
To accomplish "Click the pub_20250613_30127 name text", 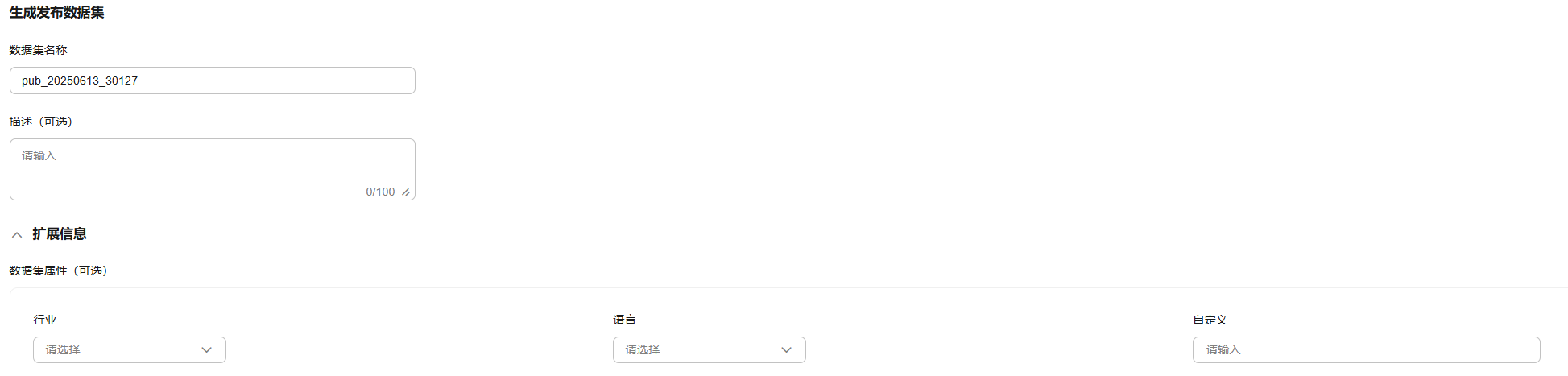I will pos(80,81).
